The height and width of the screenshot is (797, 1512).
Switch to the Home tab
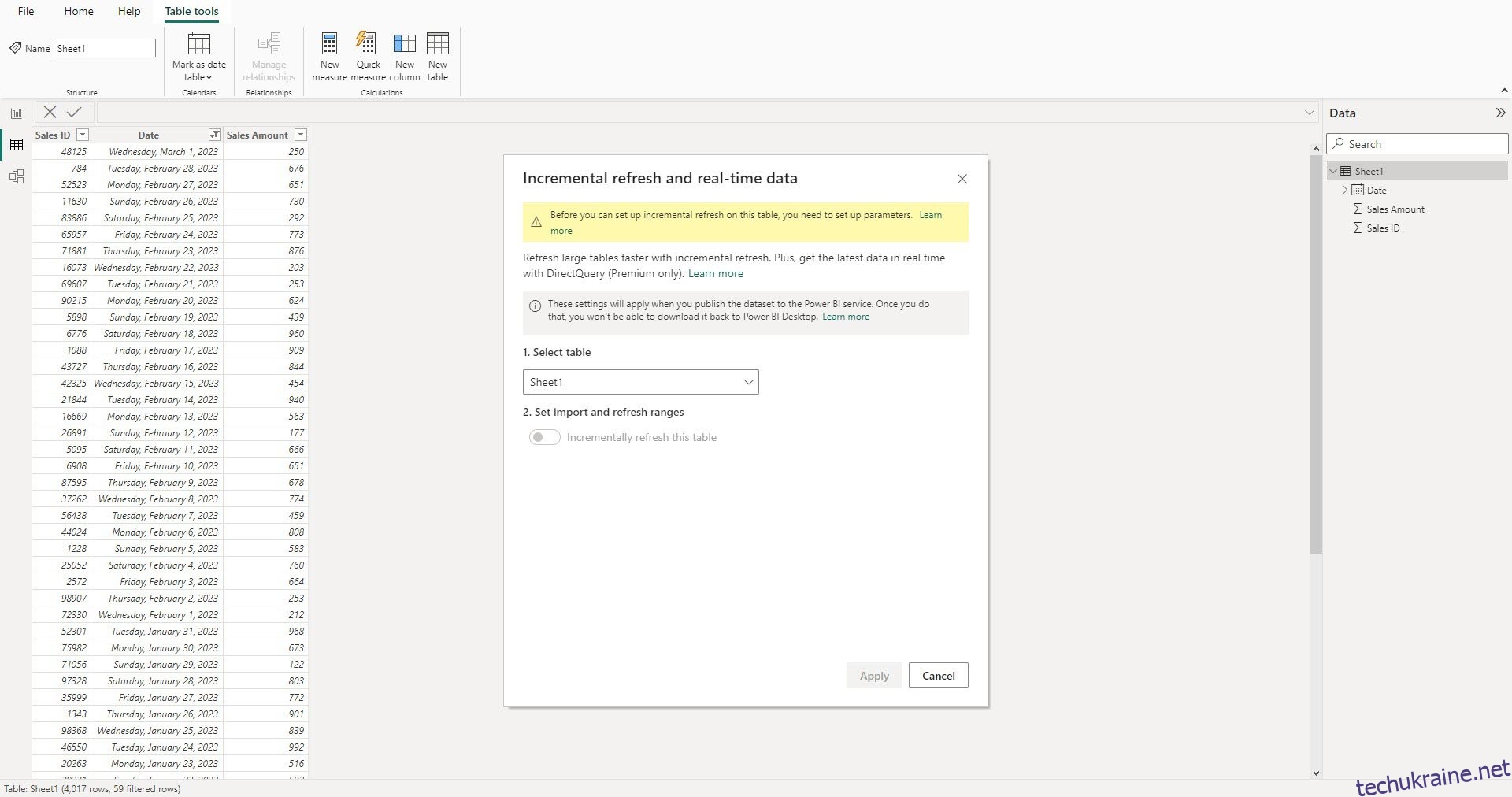[79, 11]
